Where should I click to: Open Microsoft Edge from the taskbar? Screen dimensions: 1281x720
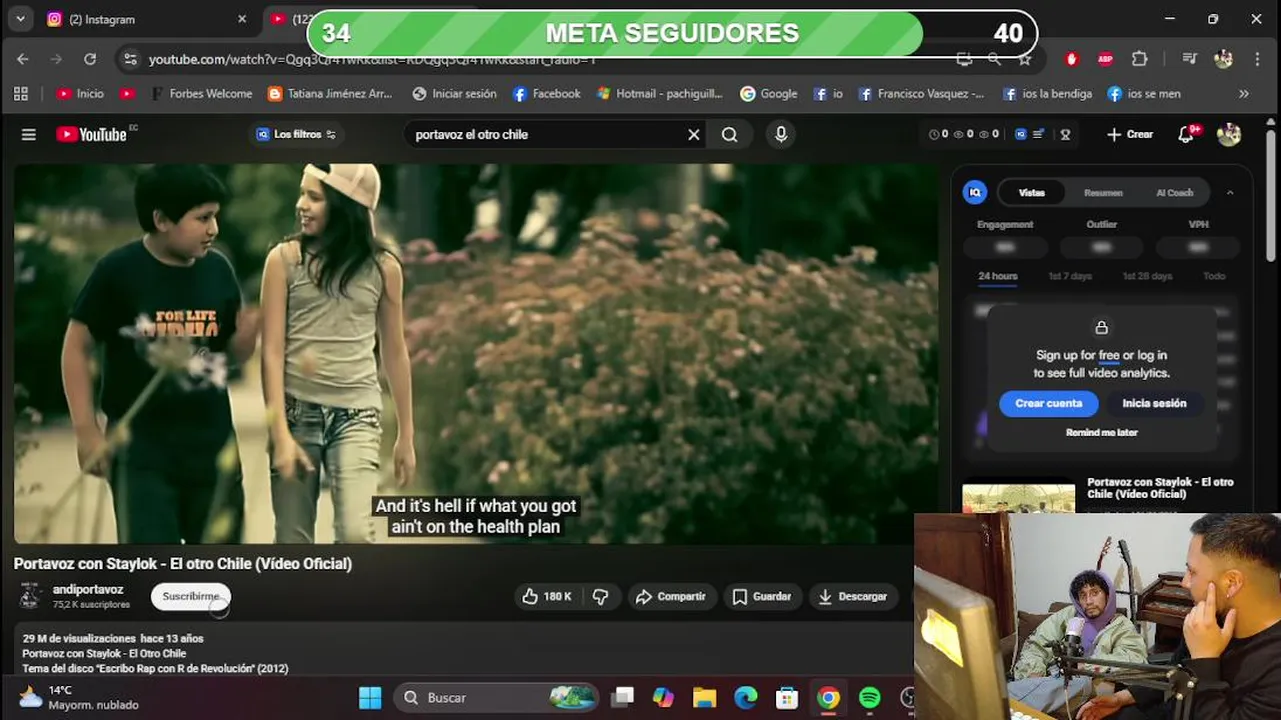click(746, 698)
